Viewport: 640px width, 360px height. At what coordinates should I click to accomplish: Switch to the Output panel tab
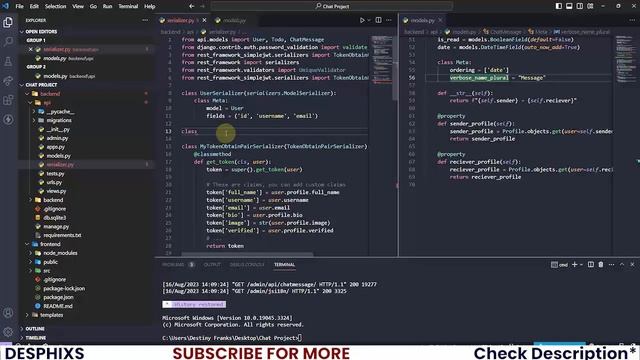pyautogui.click(x=212, y=264)
